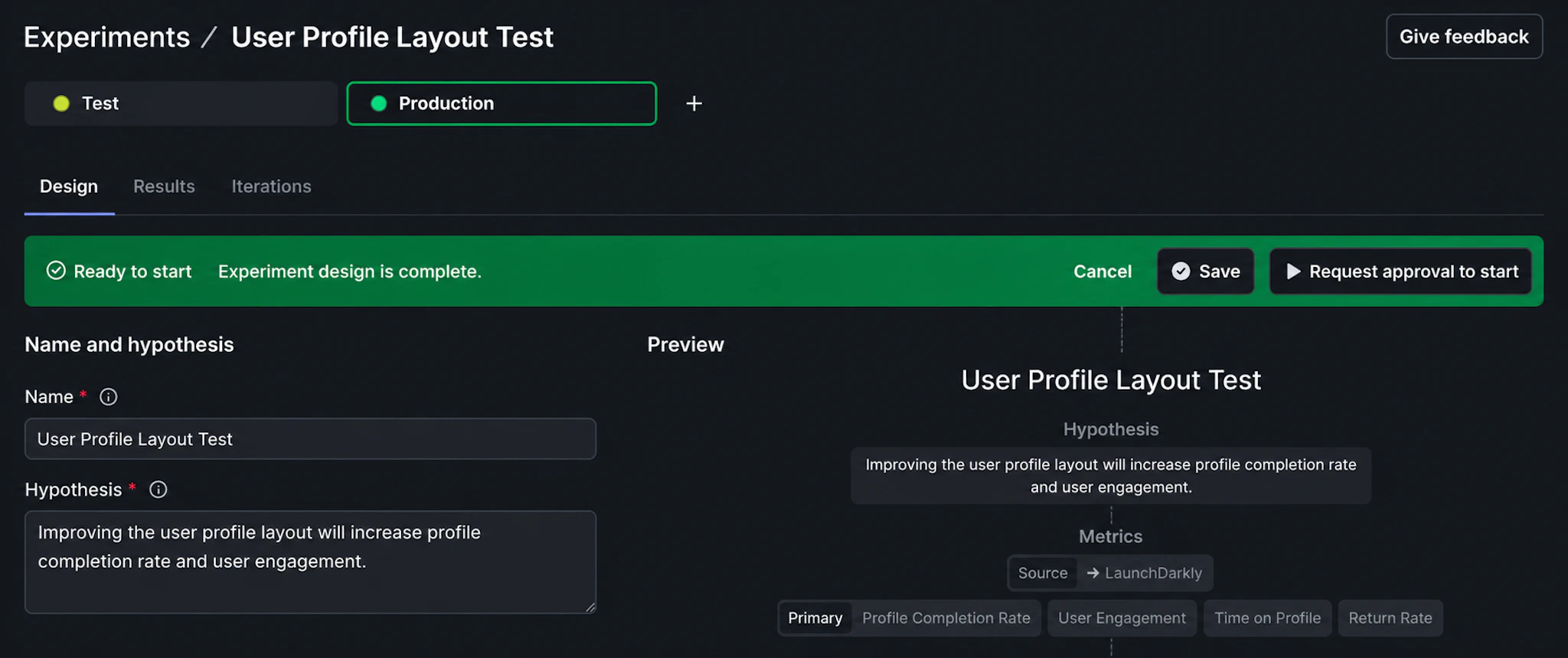Click the plus icon to add environment
This screenshot has height=658, width=1568.
[x=694, y=103]
